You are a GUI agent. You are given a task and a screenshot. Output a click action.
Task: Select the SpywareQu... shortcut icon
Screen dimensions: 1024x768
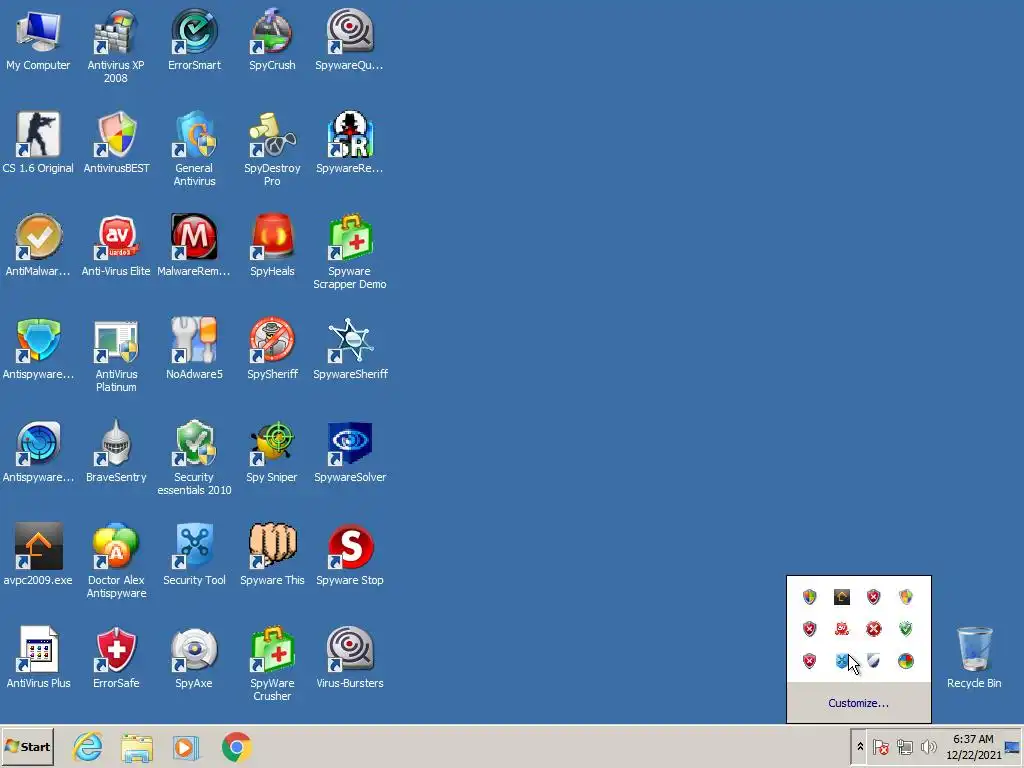pos(349,40)
